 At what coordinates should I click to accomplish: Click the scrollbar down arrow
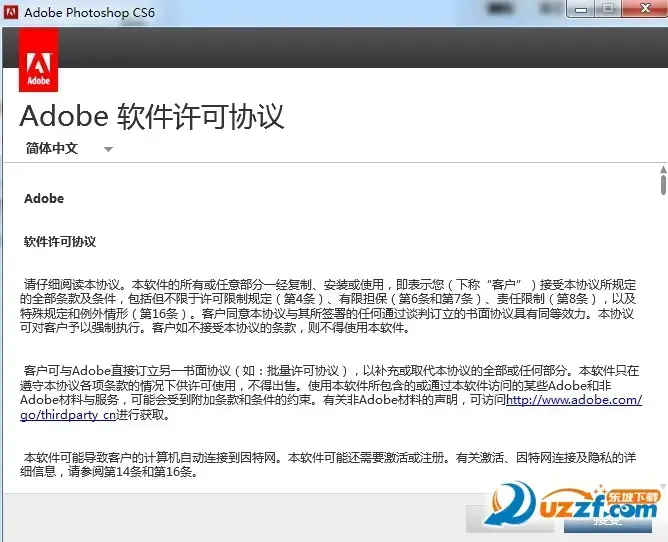[663, 486]
